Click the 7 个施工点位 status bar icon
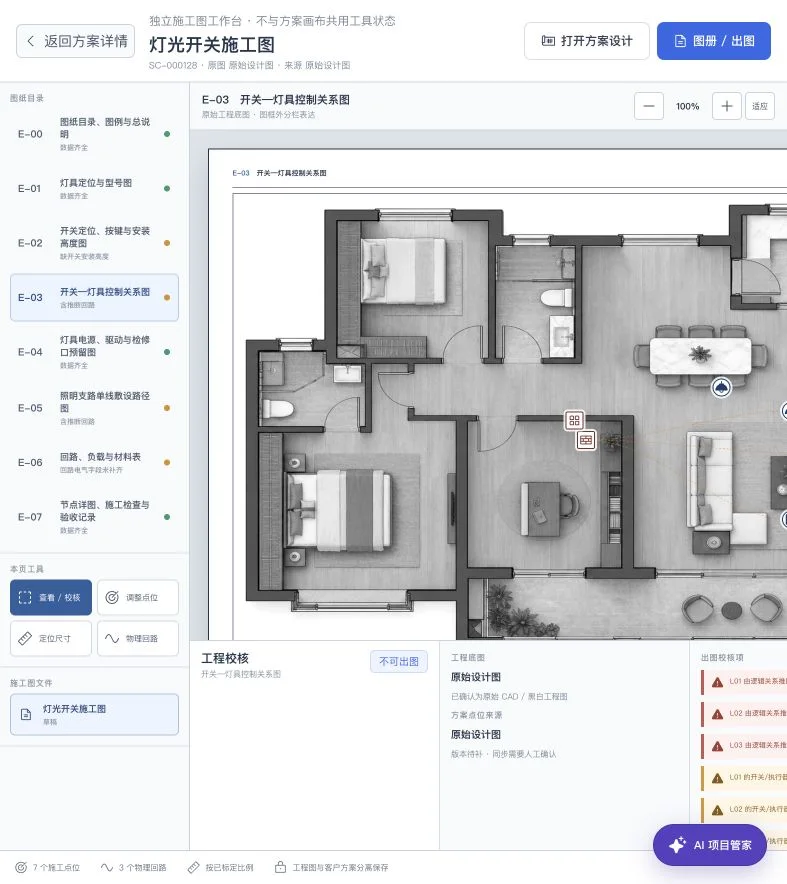 click(x=21, y=868)
